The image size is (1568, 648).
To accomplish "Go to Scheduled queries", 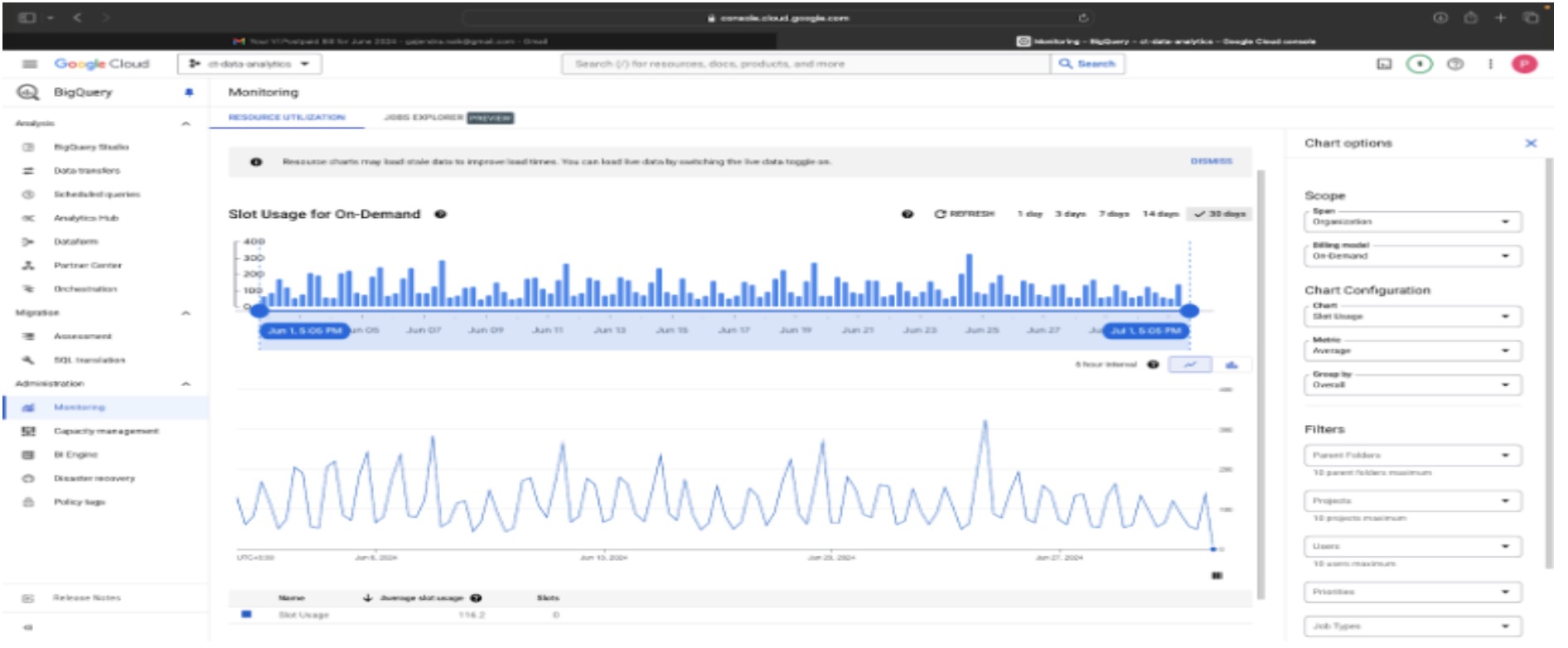I will click(x=97, y=195).
